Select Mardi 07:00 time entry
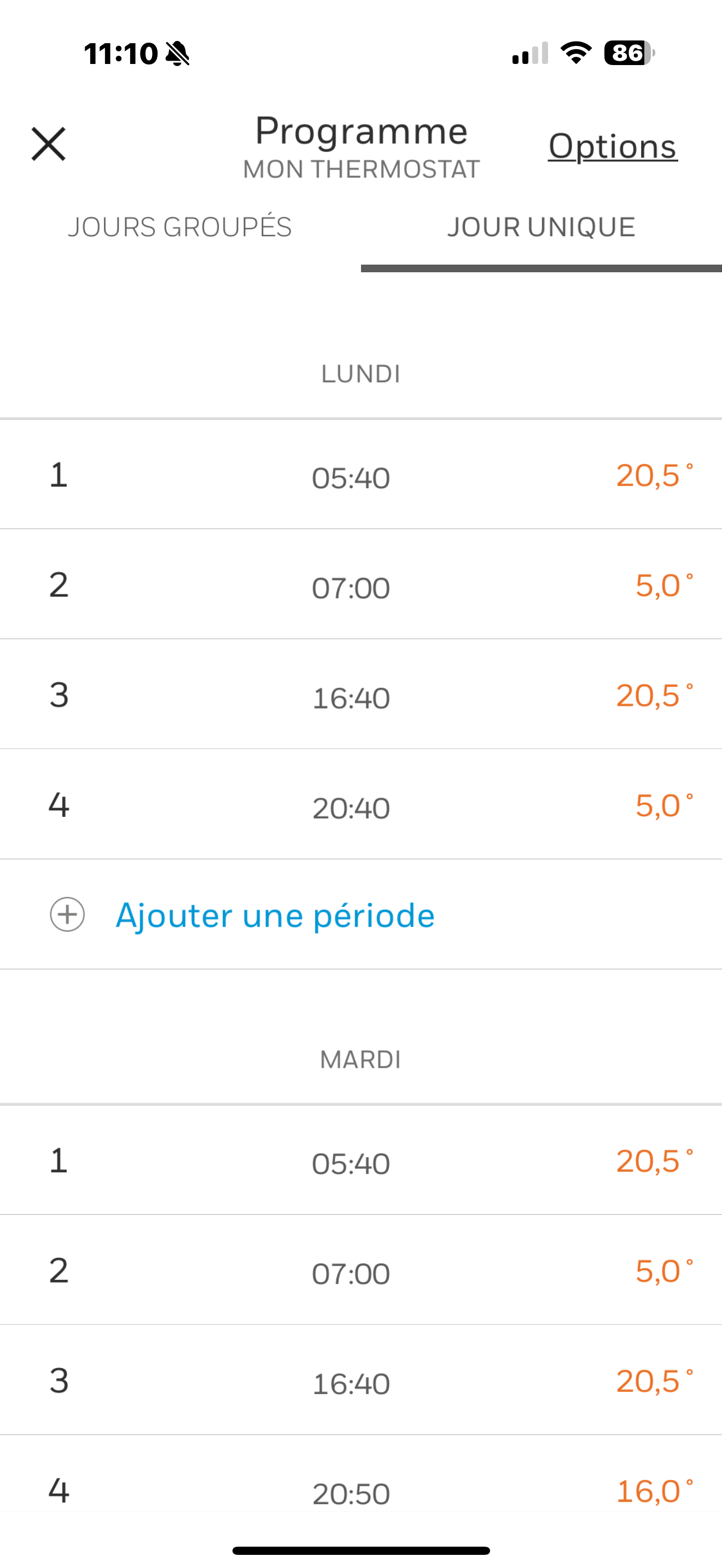The width and height of the screenshot is (722, 1568). (351, 1274)
